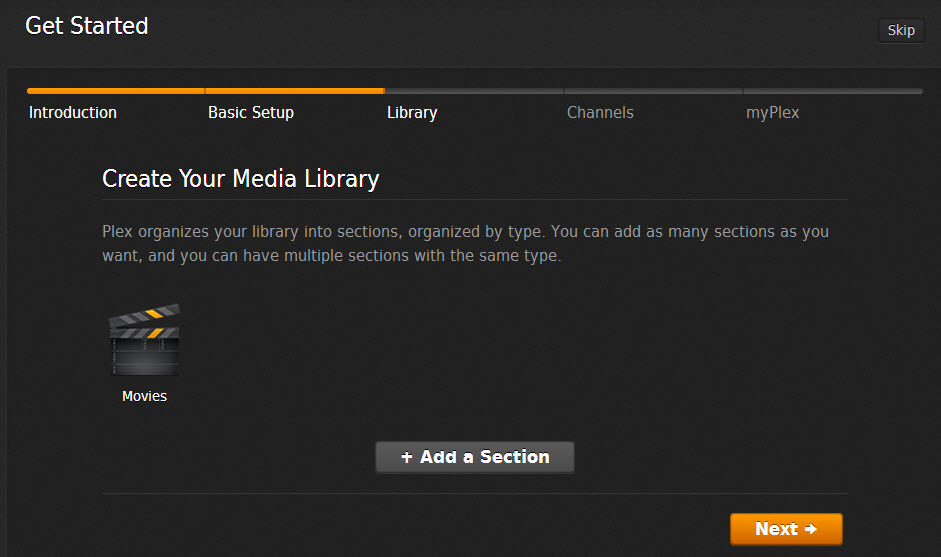The image size is (941, 557).
Task: Open the Movies clapperboard section icon
Action: [144, 340]
